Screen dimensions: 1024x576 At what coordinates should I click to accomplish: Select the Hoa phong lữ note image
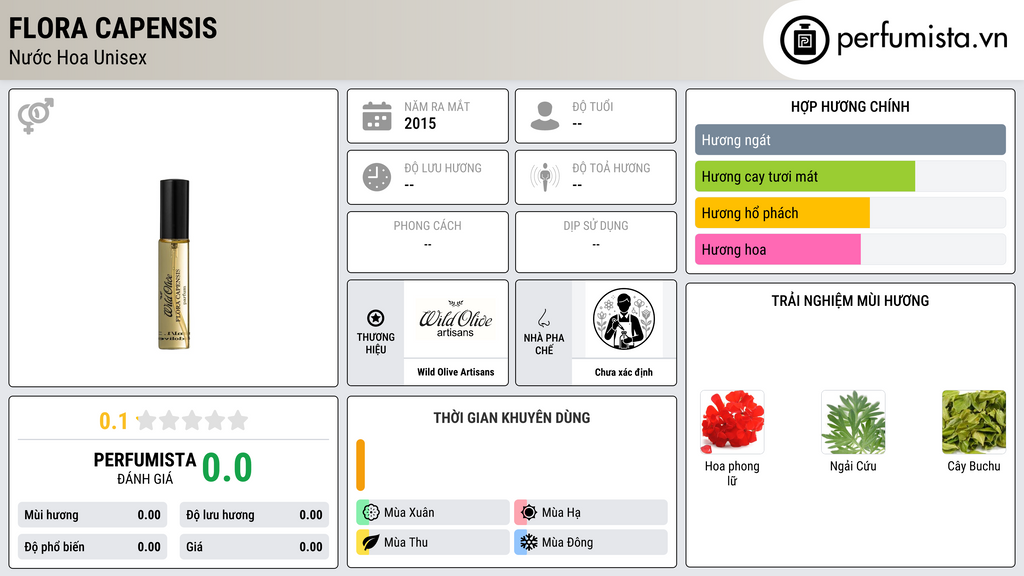732,422
